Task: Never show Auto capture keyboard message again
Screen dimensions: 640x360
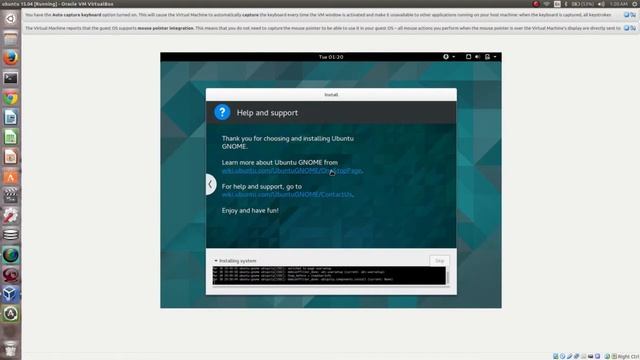Action: (633, 15)
